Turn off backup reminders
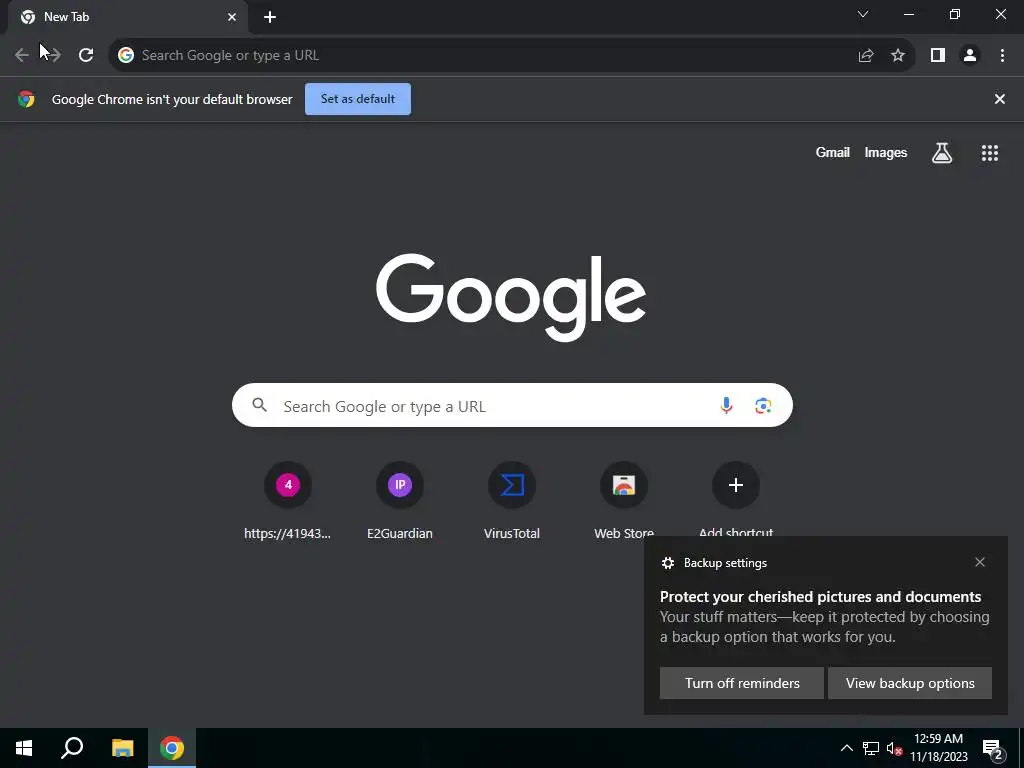Screen dimensions: 1024x768 click(742, 683)
